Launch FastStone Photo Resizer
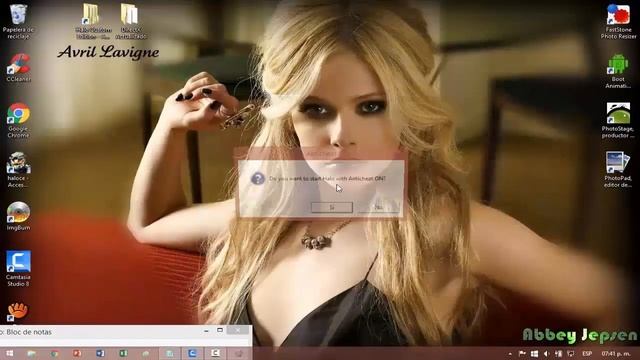The height and width of the screenshot is (360, 640). pos(618,21)
